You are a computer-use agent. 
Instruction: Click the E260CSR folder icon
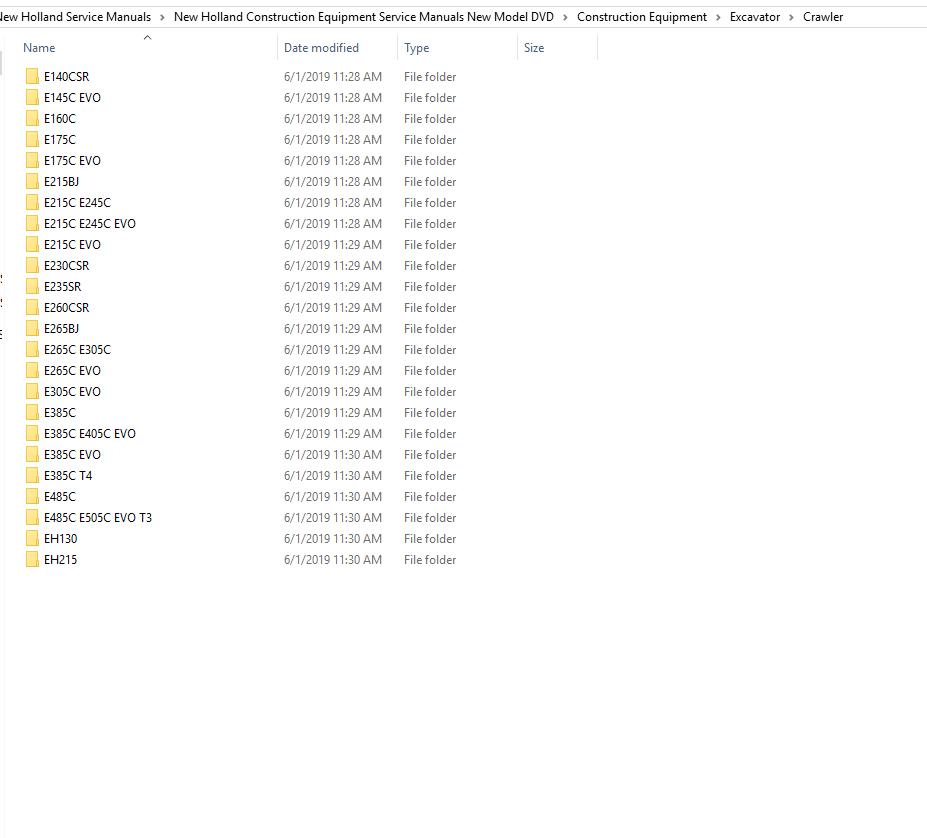click(x=33, y=308)
